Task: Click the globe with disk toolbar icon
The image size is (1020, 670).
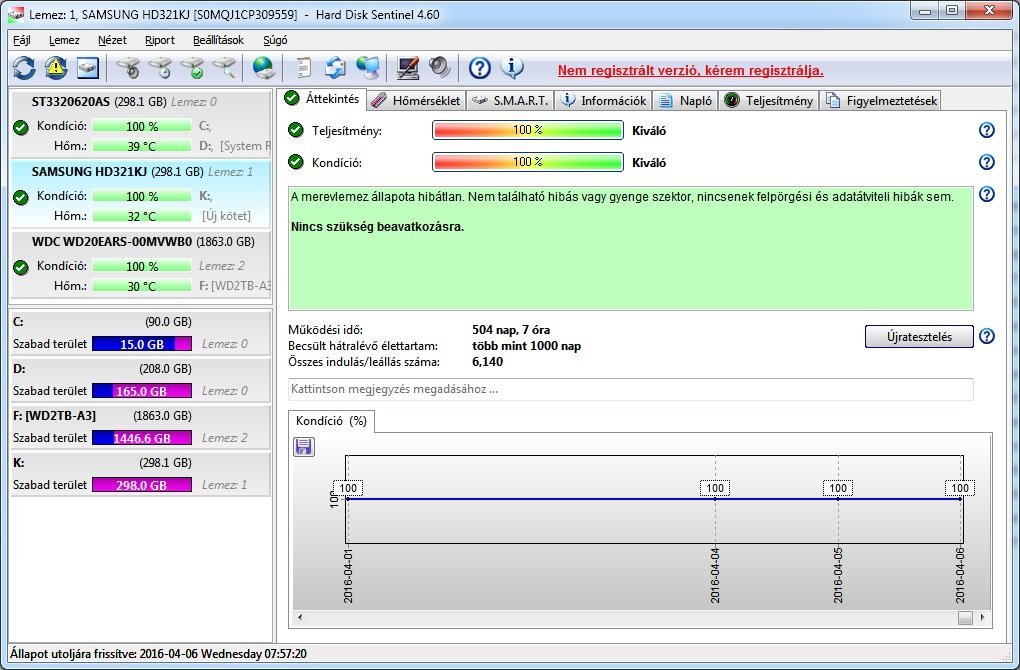Action: [x=264, y=68]
